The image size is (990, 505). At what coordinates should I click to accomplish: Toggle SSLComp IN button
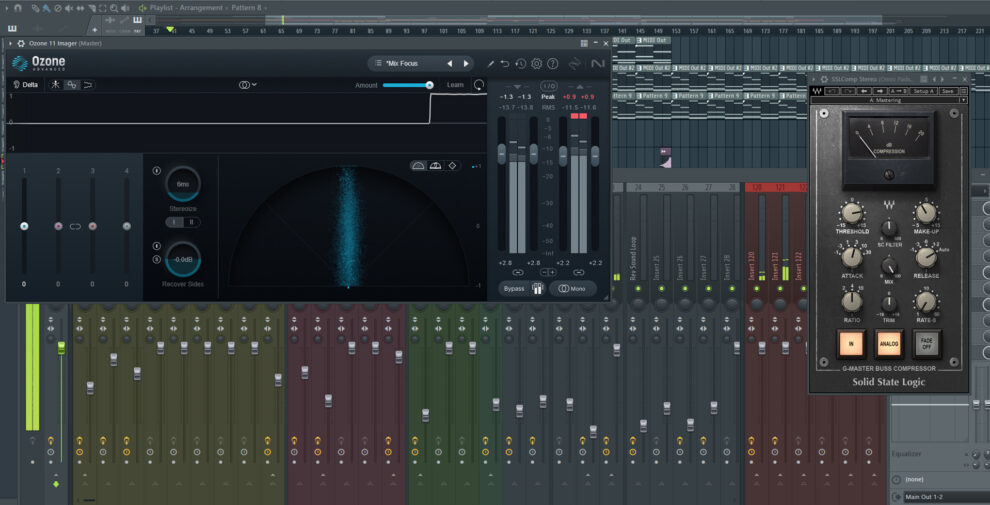coord(850,344)
